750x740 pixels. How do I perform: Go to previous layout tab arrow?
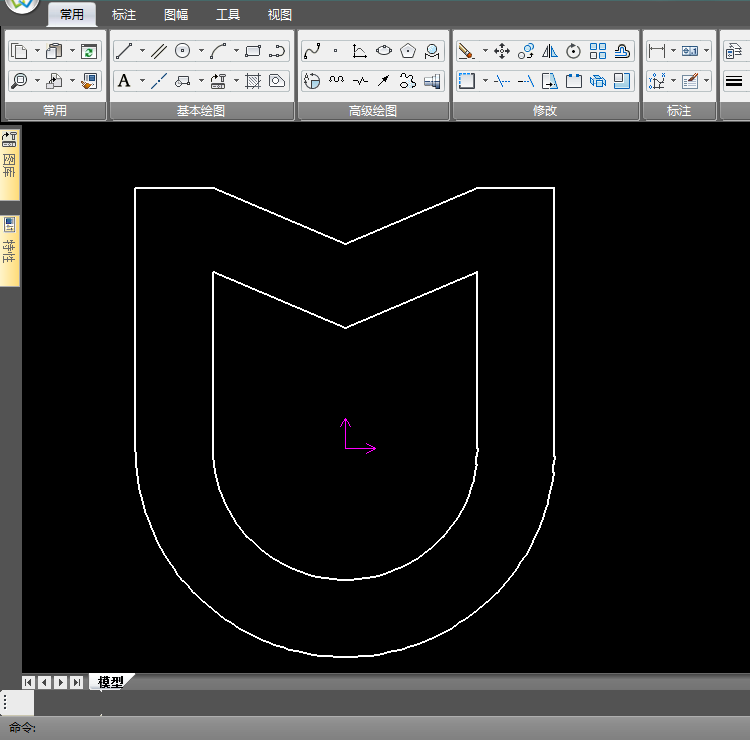click(44, 682)
